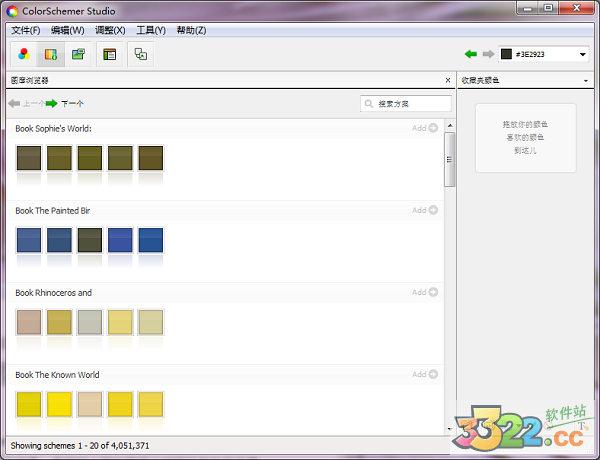
Task: Add Book Sophie's World scheme
Action: (x=425, y=128)
